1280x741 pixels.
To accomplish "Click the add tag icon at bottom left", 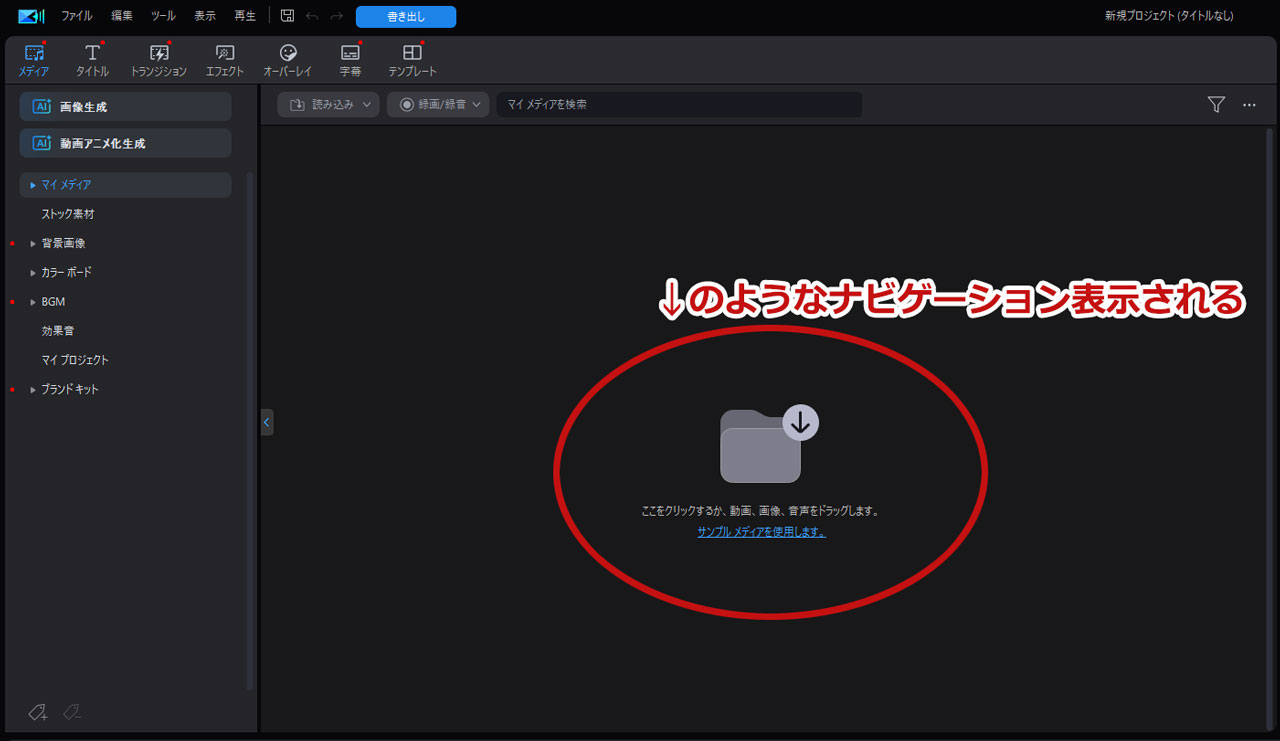I will pos(37,712).
